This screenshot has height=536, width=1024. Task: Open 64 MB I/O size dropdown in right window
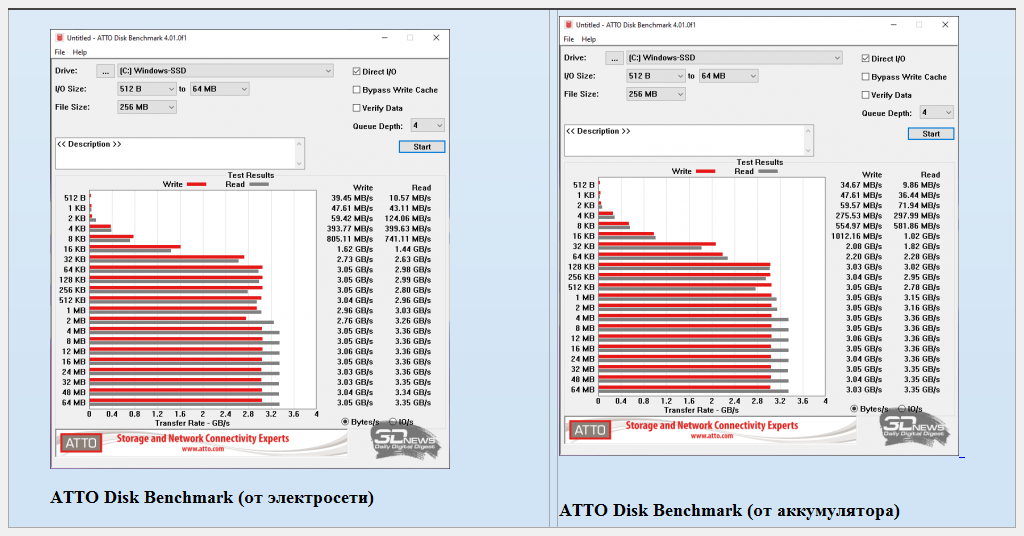(728, 76)
